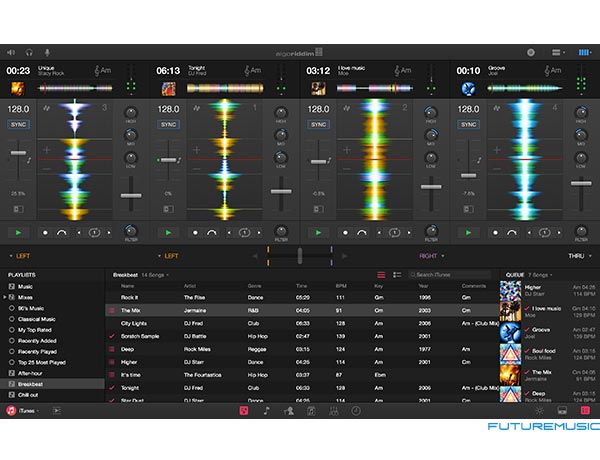Screen dimensions: 600x460
Task: Toggle the slip mode box under Unique pitch slider
Action: click(x=18, y=209)
